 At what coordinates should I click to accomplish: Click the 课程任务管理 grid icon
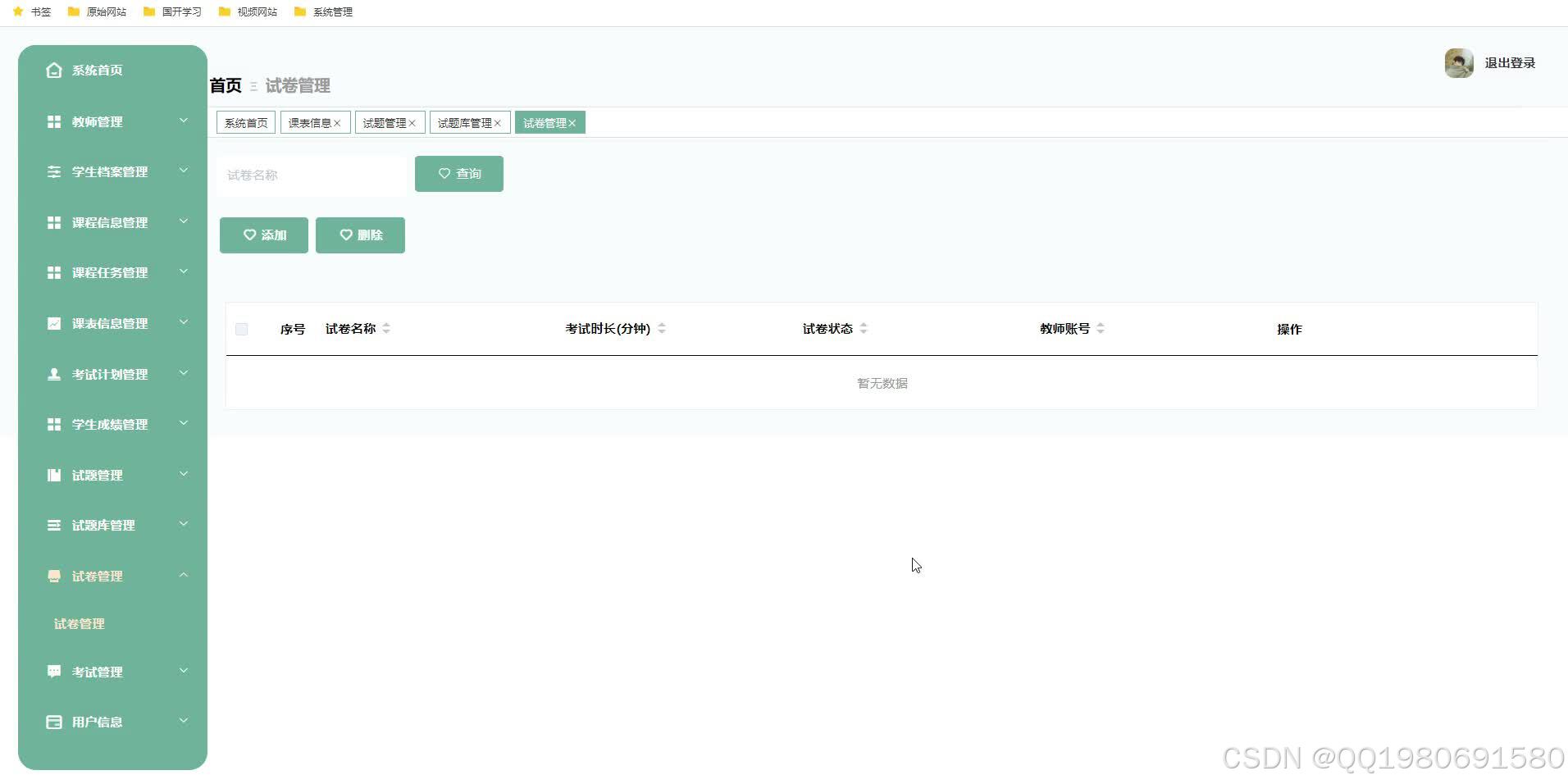click(x=54, y=273)
